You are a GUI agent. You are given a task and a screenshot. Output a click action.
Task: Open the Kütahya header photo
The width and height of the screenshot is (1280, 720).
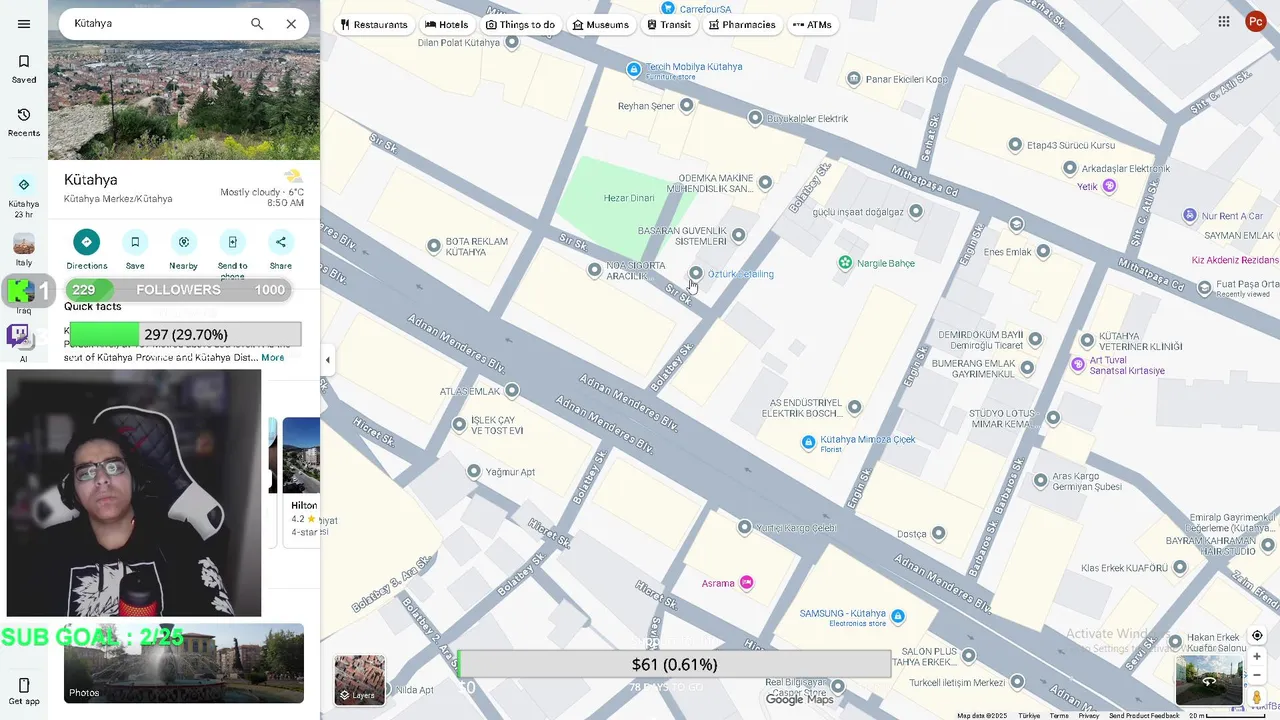[x=184, y=100]
